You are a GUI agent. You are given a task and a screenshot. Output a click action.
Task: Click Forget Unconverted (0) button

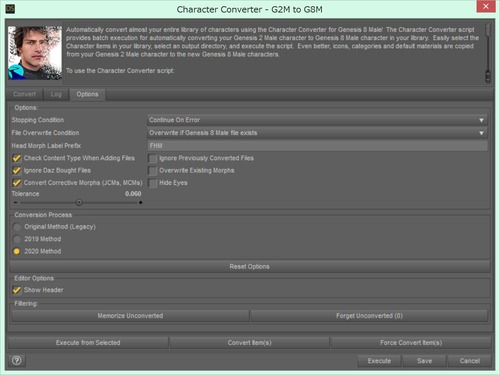[x=369, y=316]
